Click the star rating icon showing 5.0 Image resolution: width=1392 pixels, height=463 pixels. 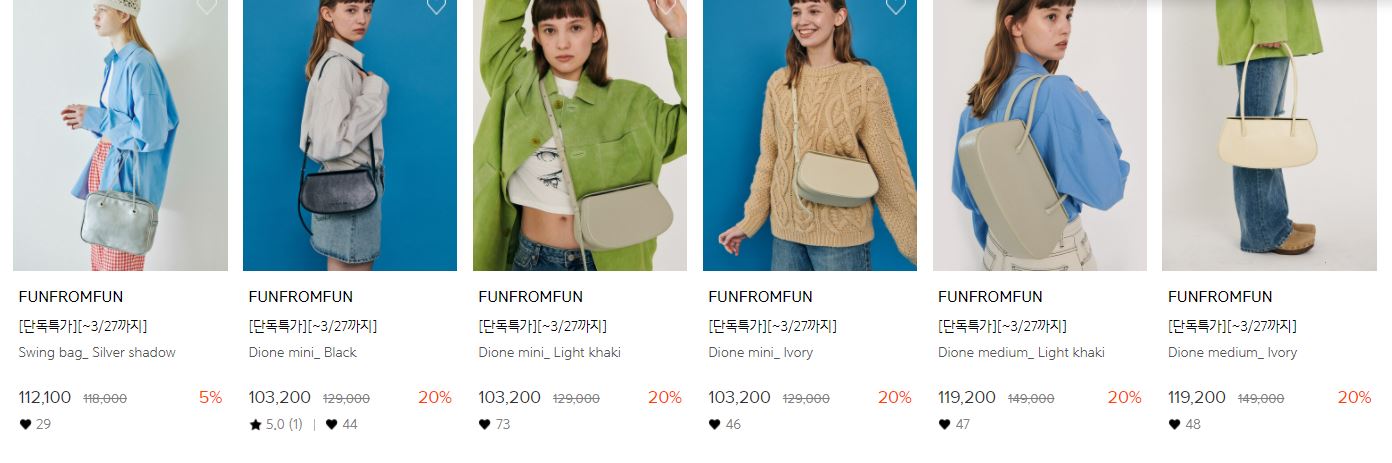255,424
